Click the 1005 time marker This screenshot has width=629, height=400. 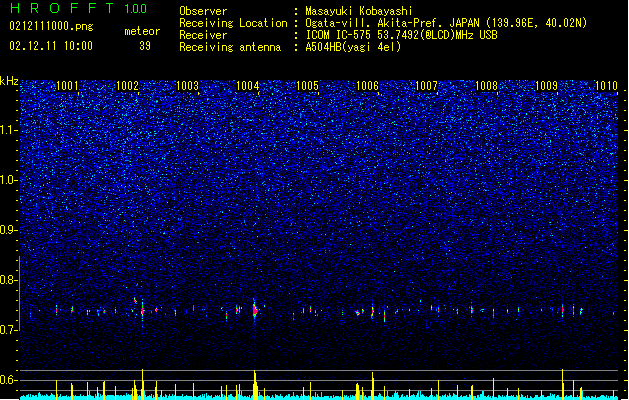pos(307,86)
